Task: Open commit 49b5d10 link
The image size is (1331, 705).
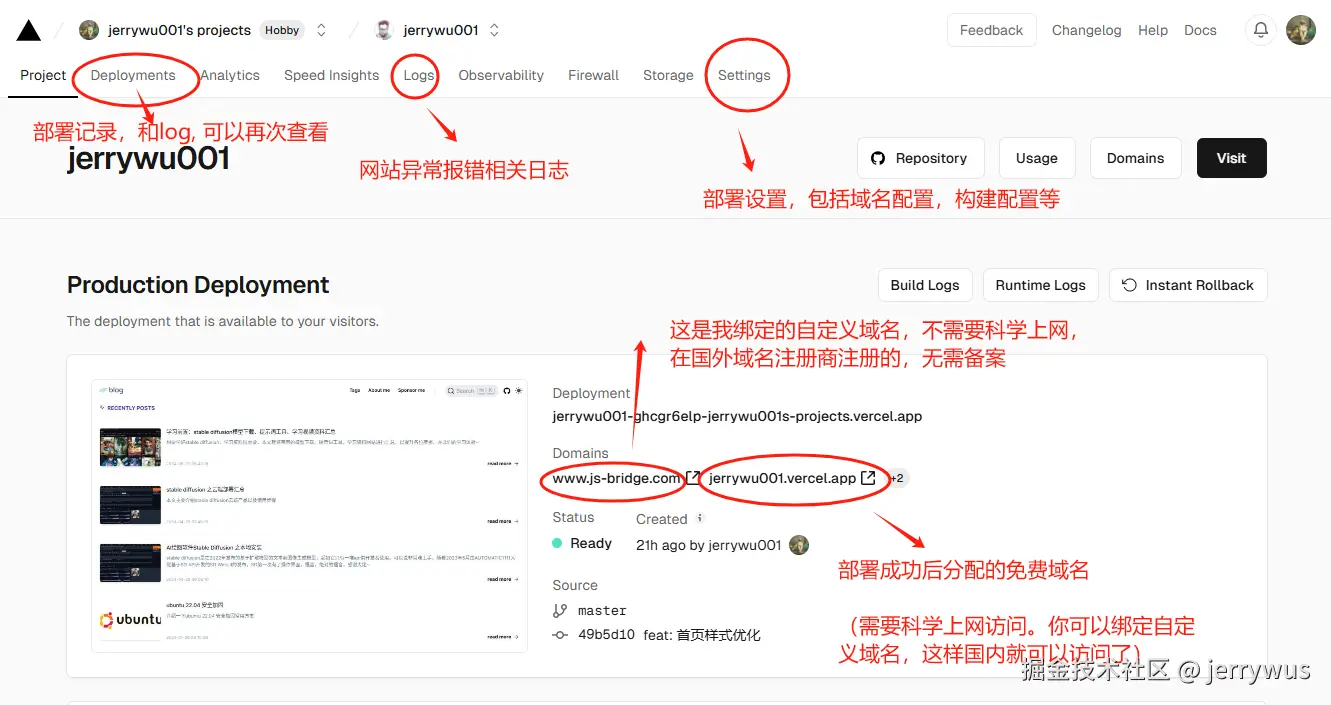Action: pos(606,635)
